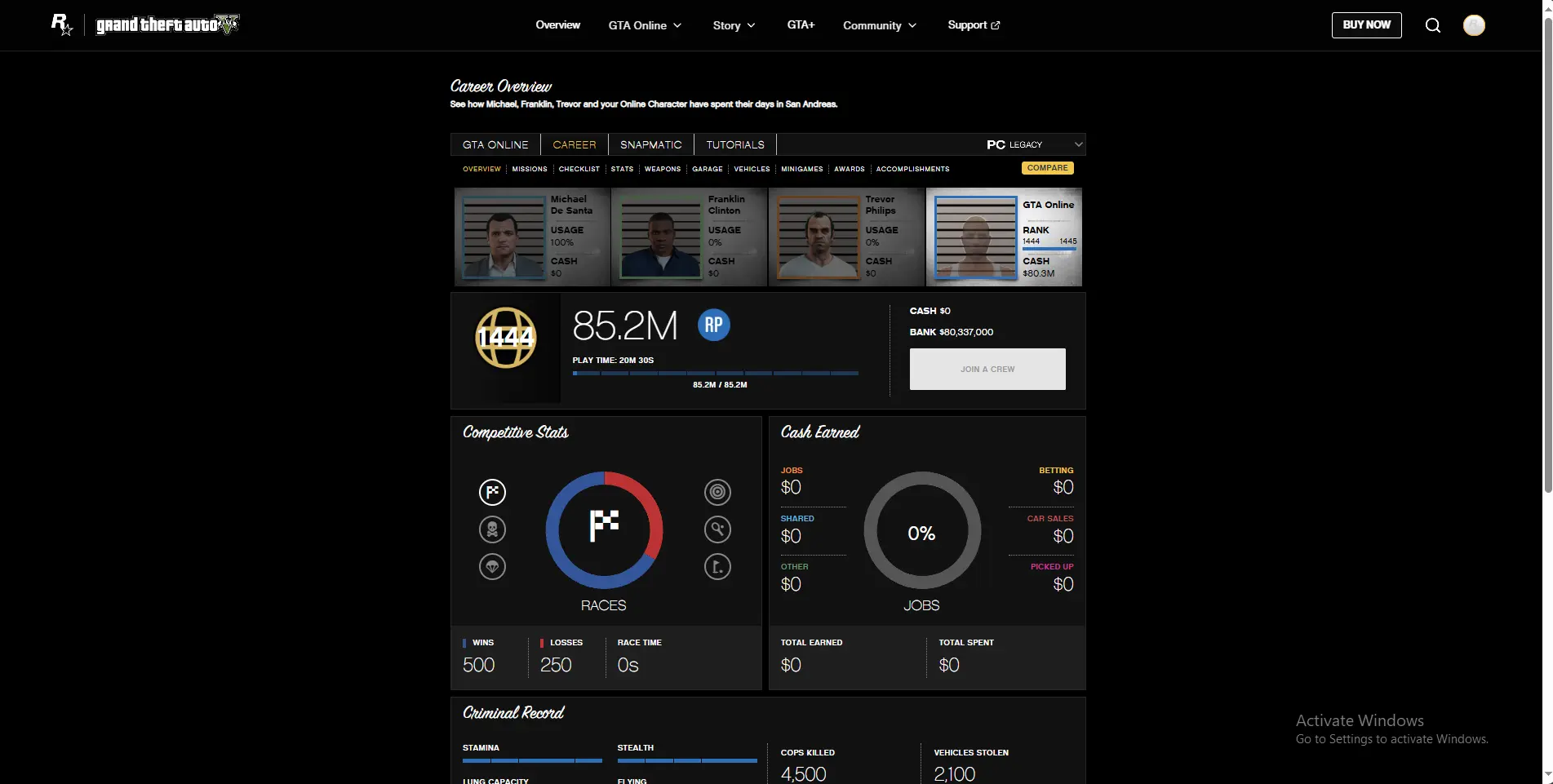Click the Grand Theft Auto V logo
1553x784 pixels.
(x=168, y=24)
